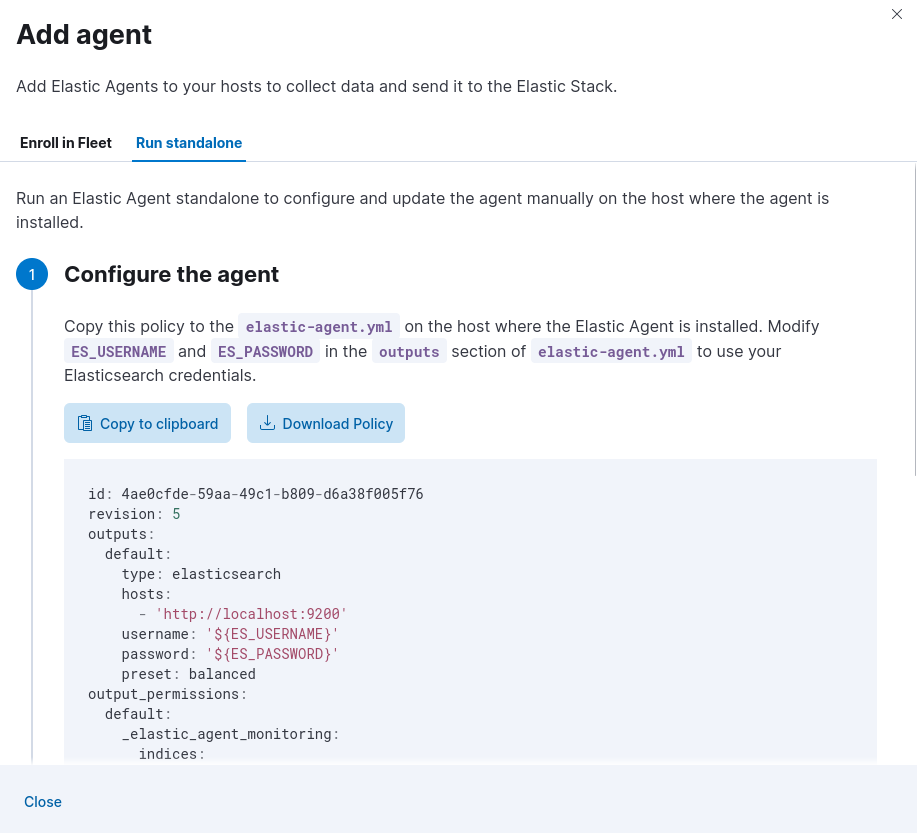The width and height of the screenshot is (917, 833).
Task: Click the Download Policy button
Action: (x=326, y=423)
